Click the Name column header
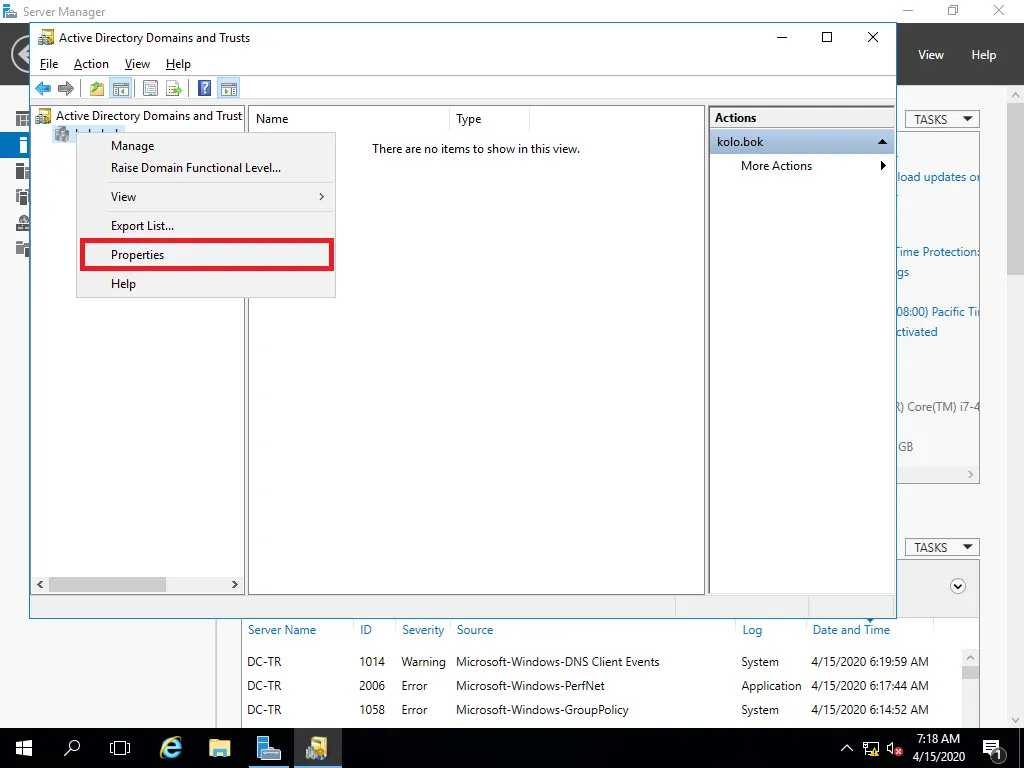Viewport: 1024px width, 768px height. pyautogui.click(x=349, y=119)
